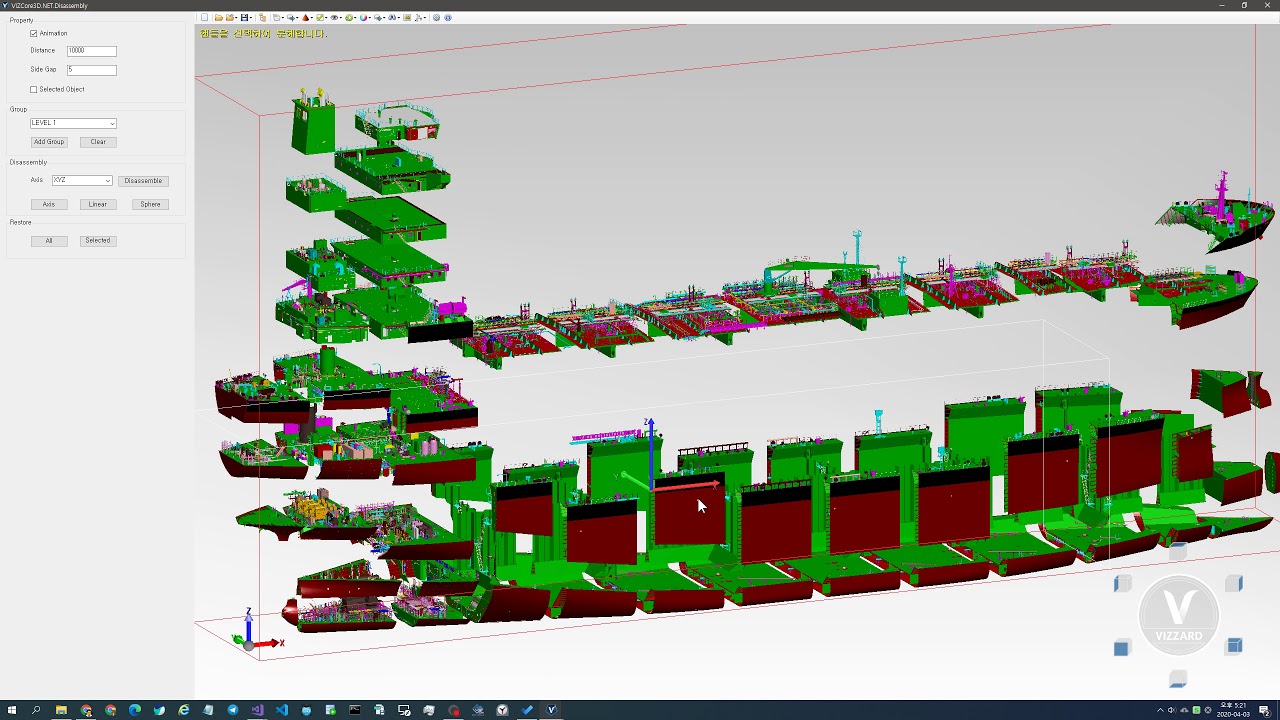Open the Windows Start menu
The image size is (1280, 720).
(x=12, y=710)
